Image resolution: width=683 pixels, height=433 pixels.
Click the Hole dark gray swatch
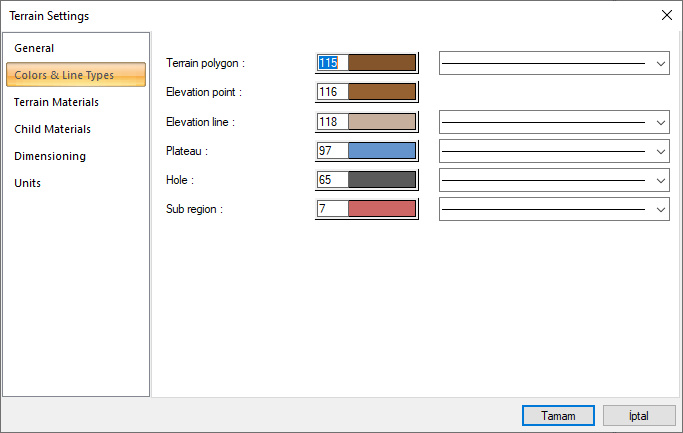pyautogui.click(x=381, y=180)
